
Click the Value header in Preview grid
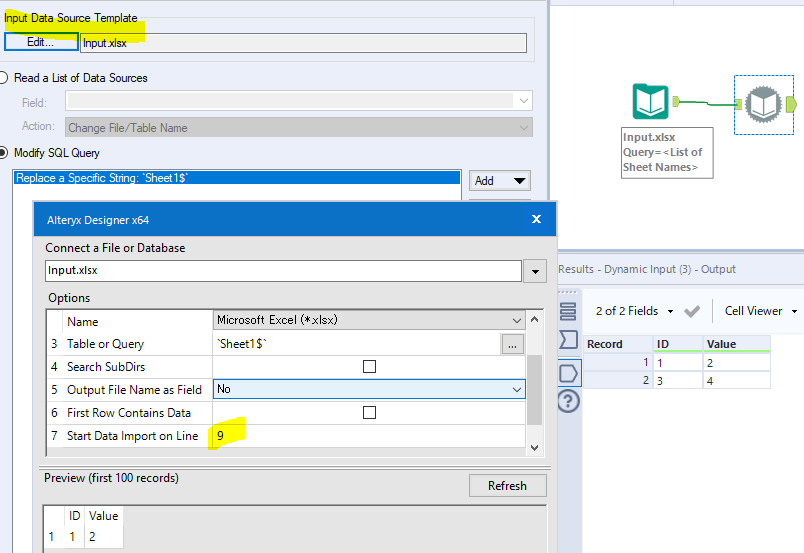(x=104, y=516)
